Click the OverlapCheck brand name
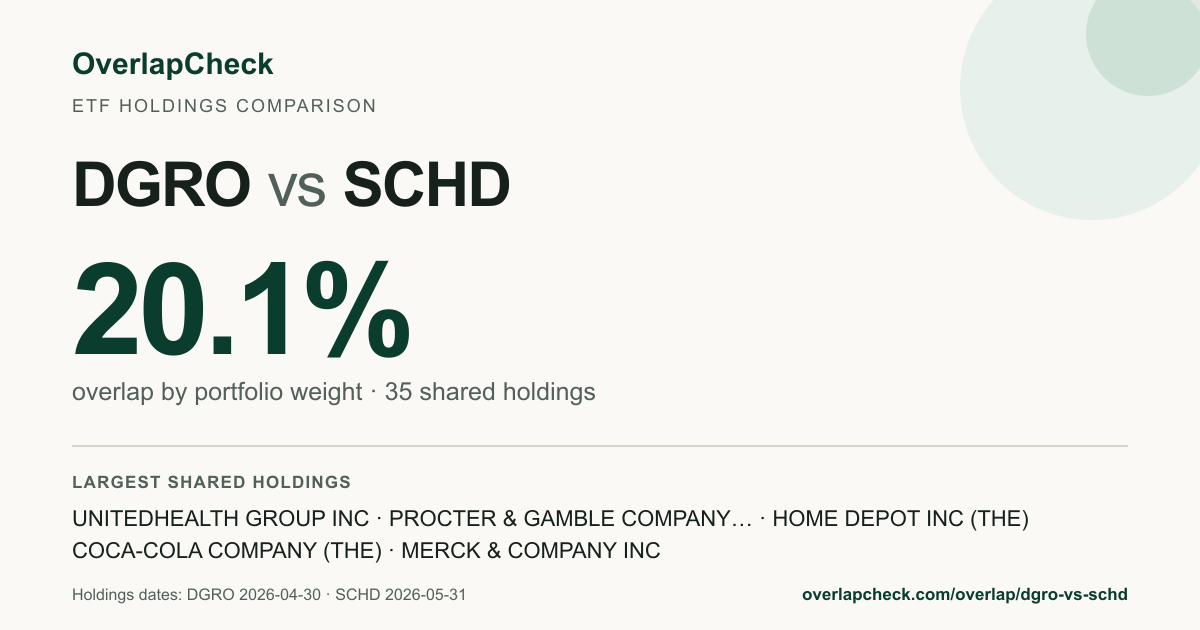The width and height of the screenshot is (1200, 630). tap(172, 64)
